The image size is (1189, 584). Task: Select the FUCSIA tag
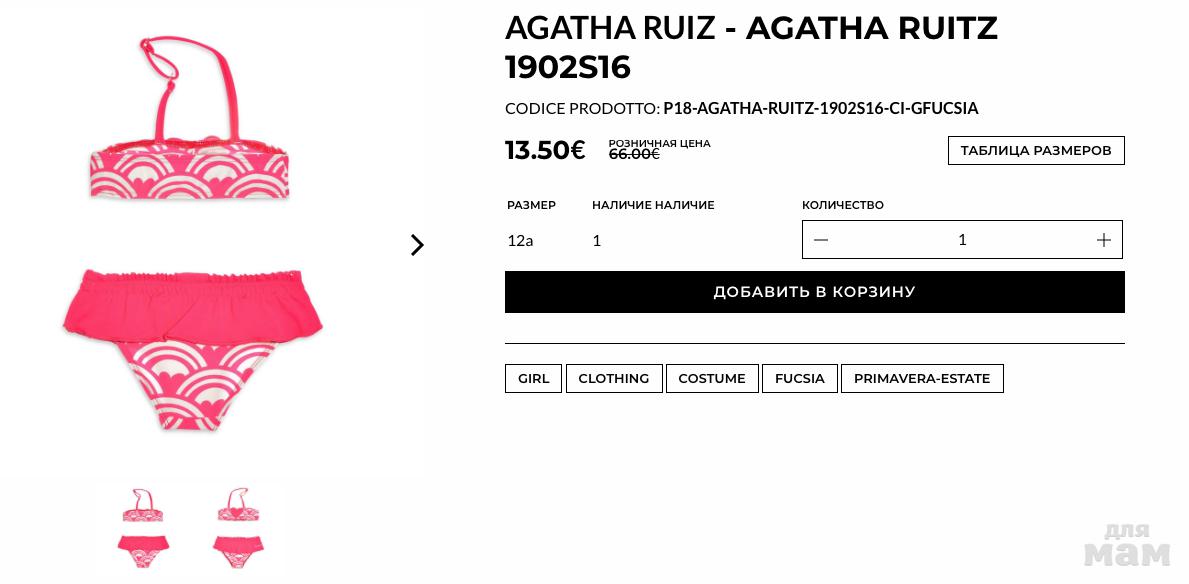pos(799,378)
